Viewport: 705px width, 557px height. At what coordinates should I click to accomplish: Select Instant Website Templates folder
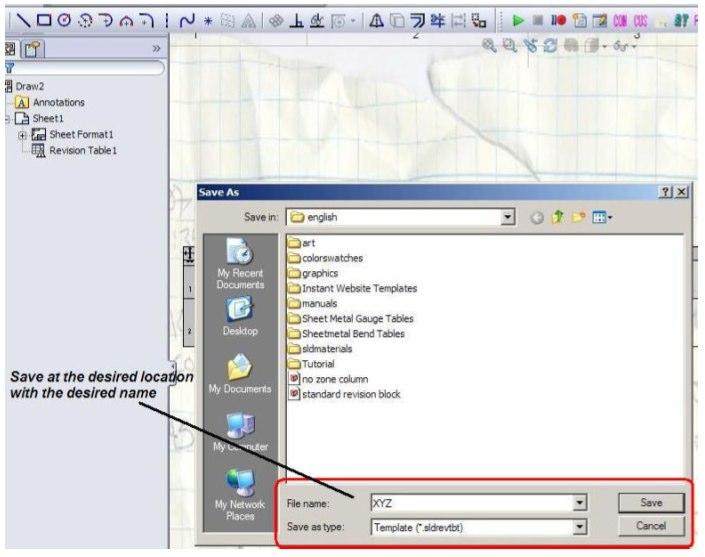click(352, 289)
